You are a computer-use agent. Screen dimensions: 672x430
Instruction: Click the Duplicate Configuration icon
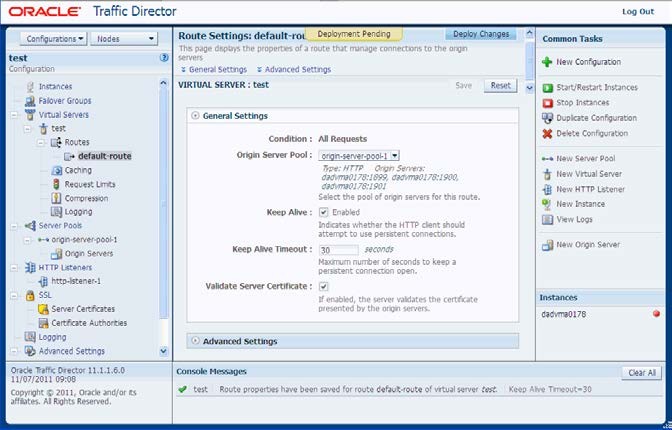click(x=547, y=118)
